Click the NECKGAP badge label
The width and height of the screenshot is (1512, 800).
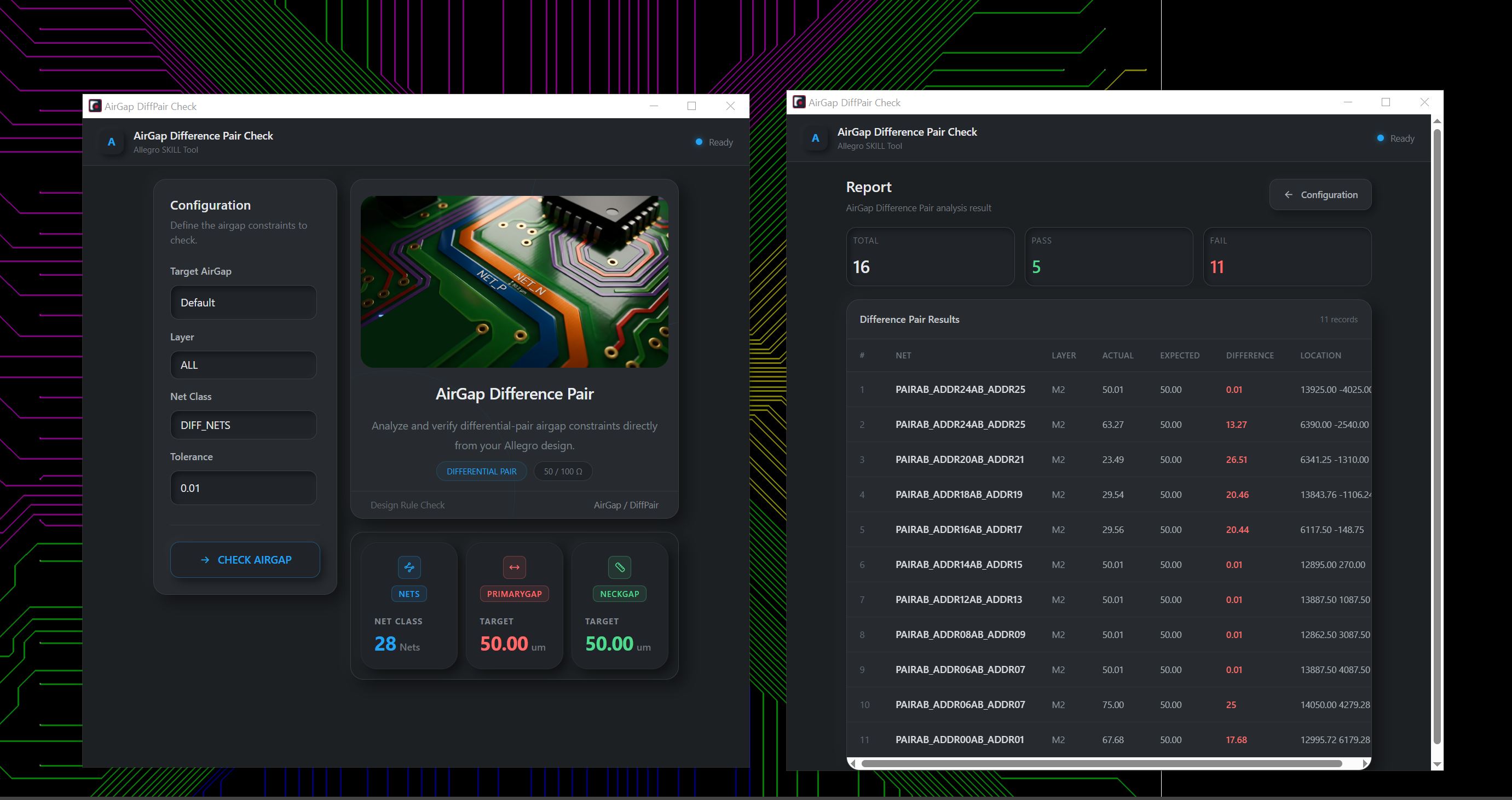coord(619,594)
